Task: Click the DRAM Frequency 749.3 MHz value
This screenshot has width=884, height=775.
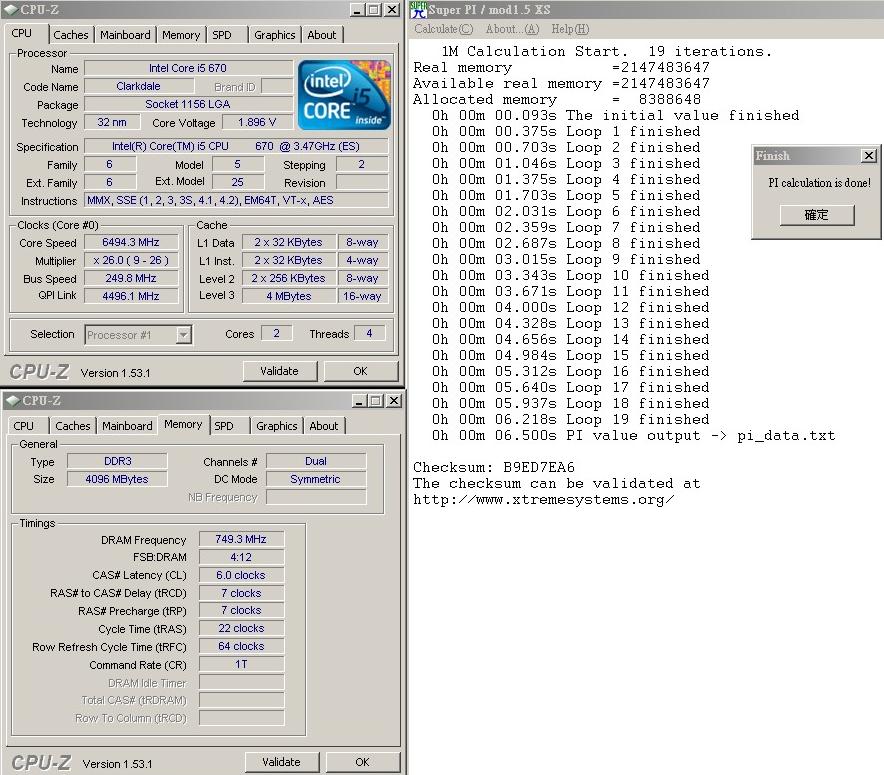Action: (x=241, y=539)
